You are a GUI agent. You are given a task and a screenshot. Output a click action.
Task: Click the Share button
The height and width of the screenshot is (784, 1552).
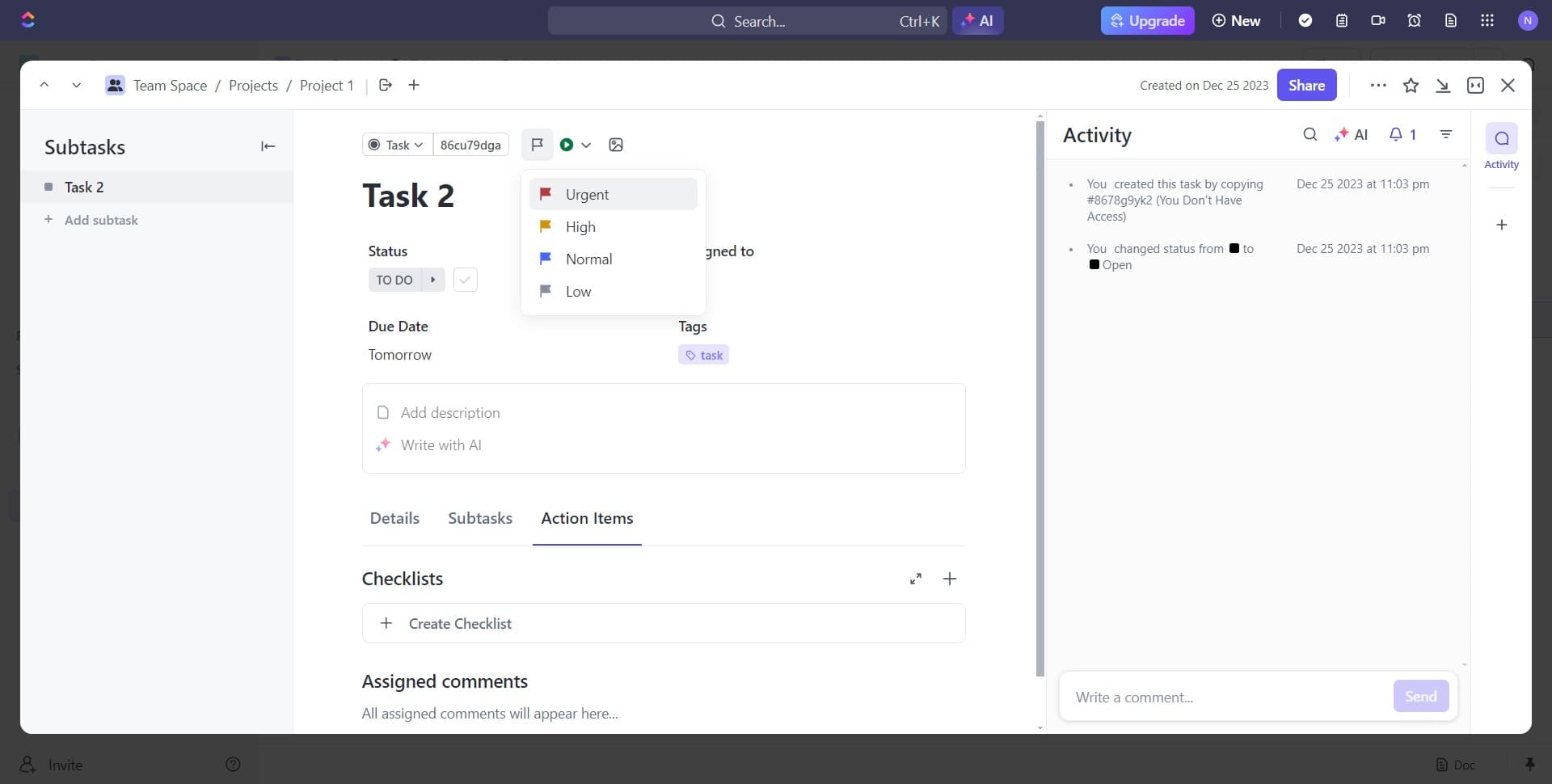[1306, 85]
